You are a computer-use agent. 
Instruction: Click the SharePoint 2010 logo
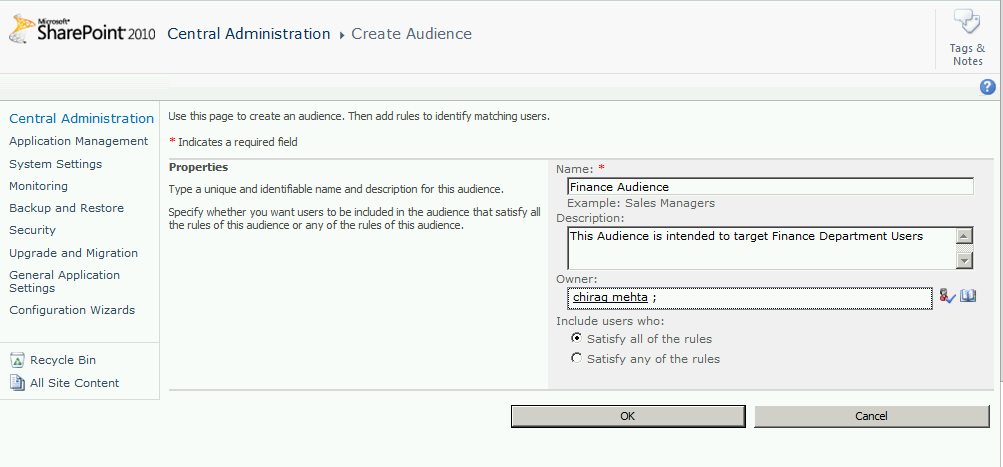82,33
